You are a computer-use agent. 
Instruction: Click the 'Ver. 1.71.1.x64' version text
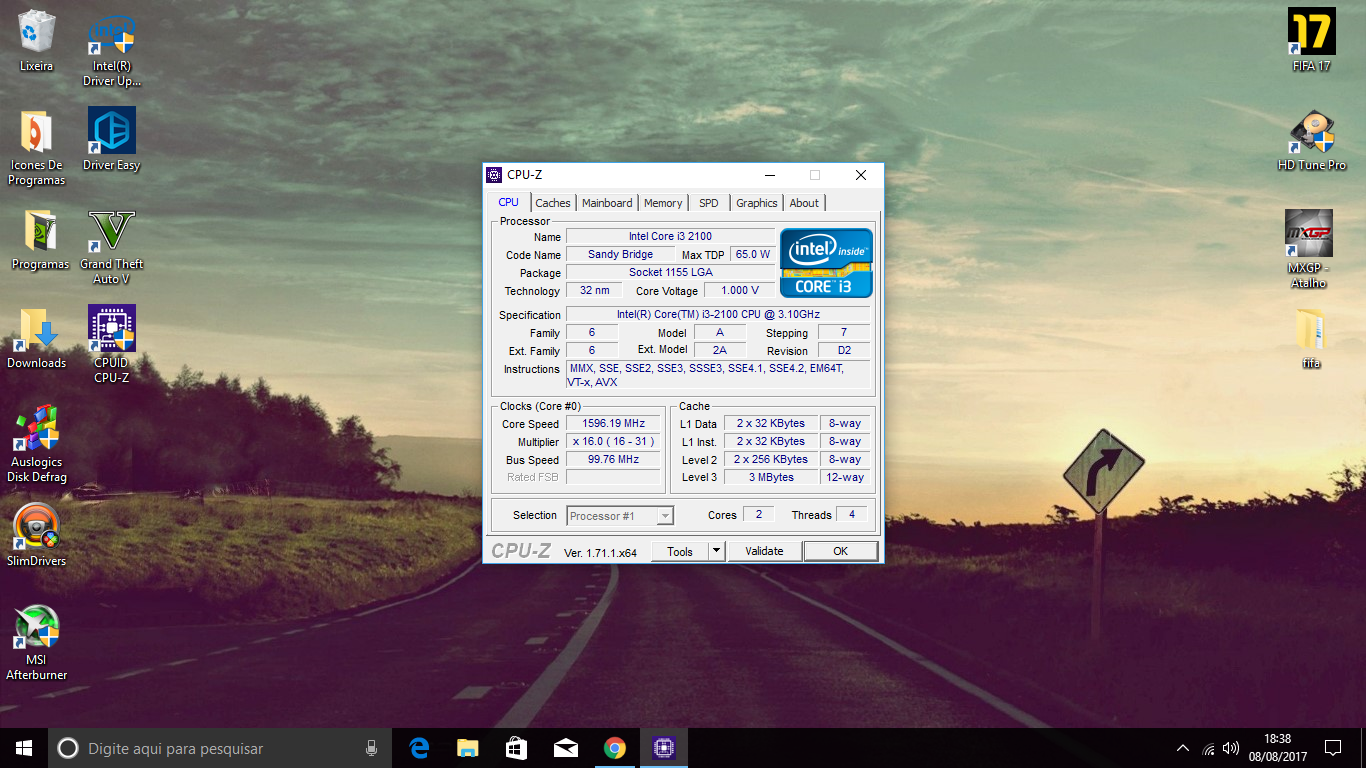pyautogui.click(x=600, y=553)
